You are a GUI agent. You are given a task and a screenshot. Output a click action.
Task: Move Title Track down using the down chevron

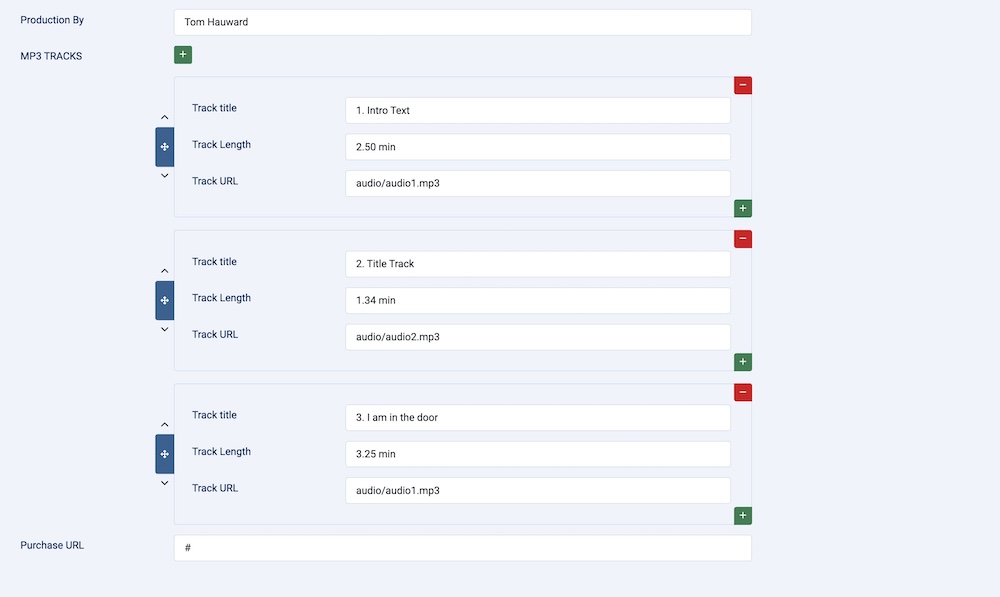tap(165, 329)
